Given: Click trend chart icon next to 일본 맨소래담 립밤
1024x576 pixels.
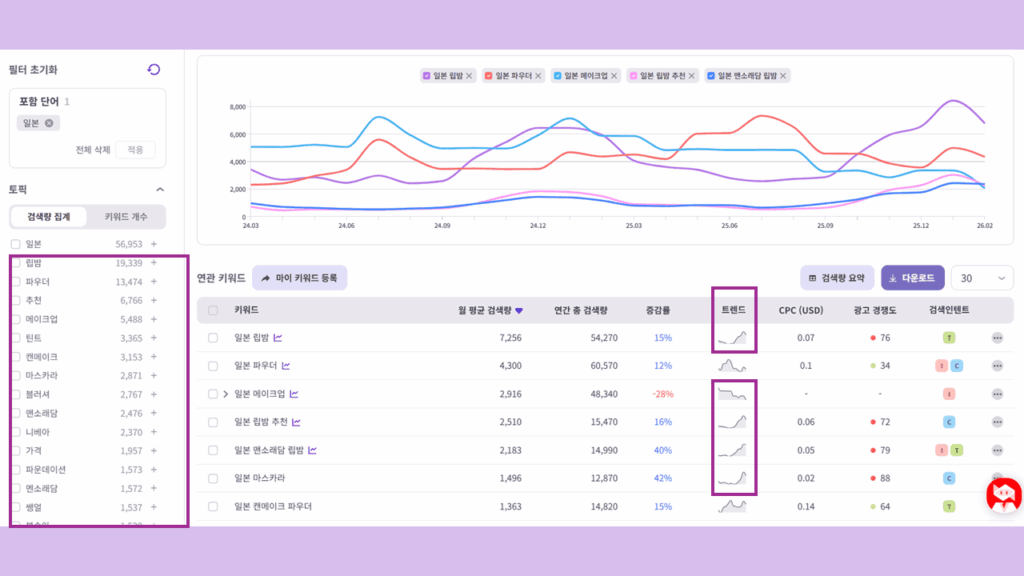Looking at the screenshot, I should [x=312, y=451].
